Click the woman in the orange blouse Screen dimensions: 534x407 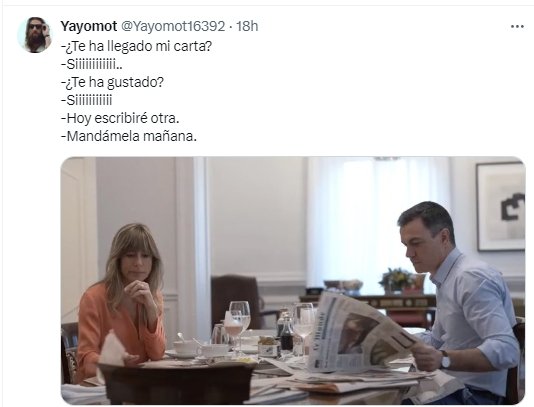click(x=123, y=300)
